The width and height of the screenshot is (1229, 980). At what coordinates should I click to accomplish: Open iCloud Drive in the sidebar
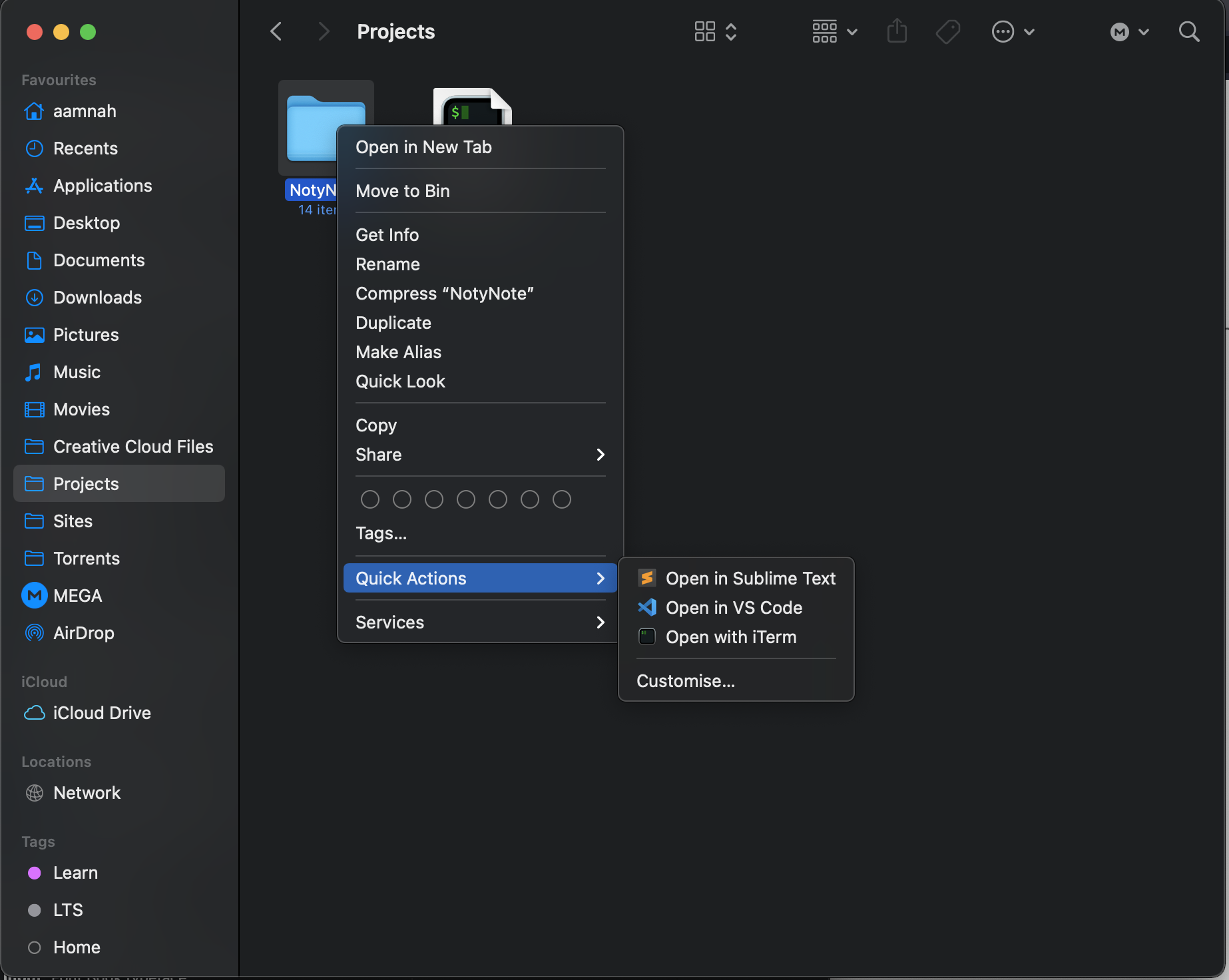(120, 713)
